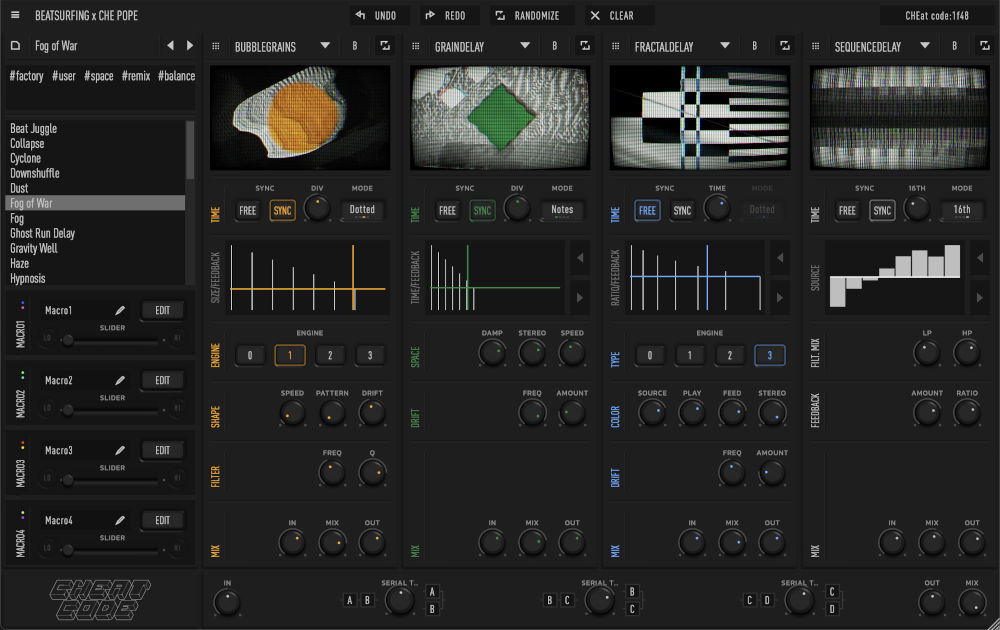This screenshot has width=1000, height=630.
Task: Open the hamburger menu at top left
Action: (15, 16)
